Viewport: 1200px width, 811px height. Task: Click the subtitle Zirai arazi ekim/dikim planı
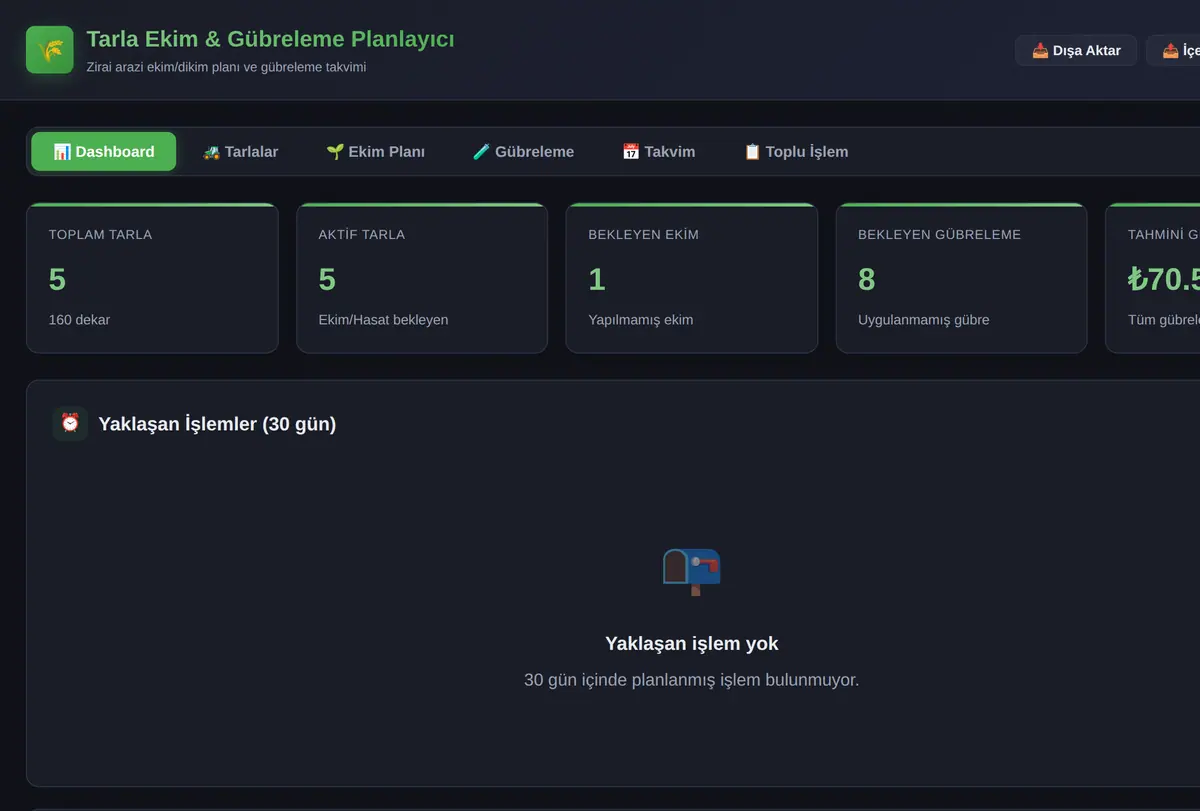coord(226,67)
